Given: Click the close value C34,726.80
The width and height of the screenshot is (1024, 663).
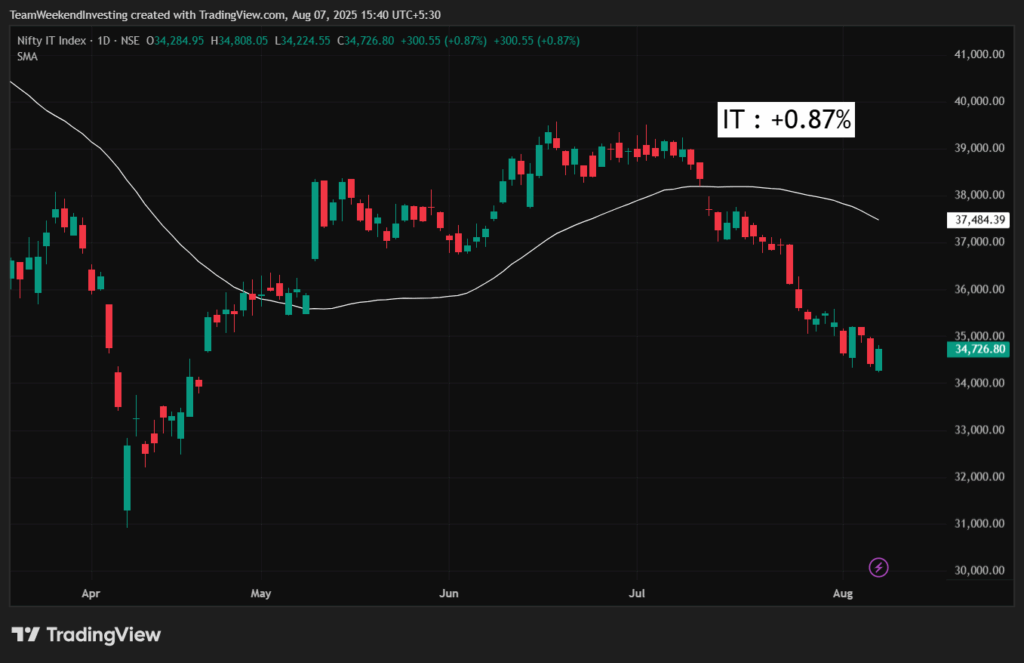Looking at the screenshot, I should tap(366, 40).
